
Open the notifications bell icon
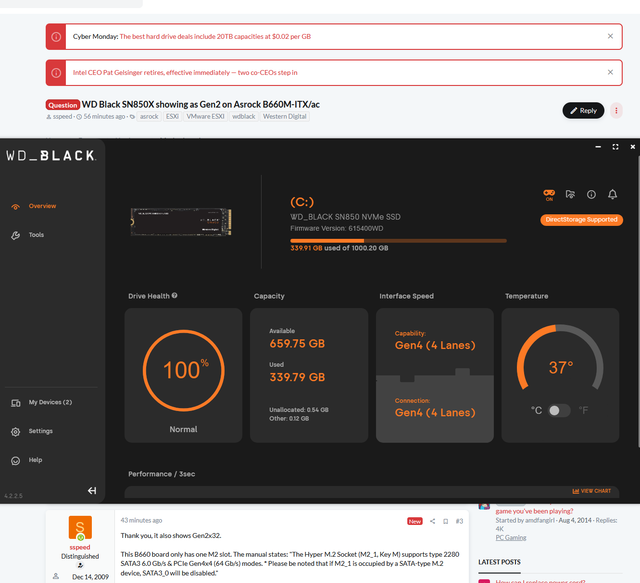click(x=612, y=194)
